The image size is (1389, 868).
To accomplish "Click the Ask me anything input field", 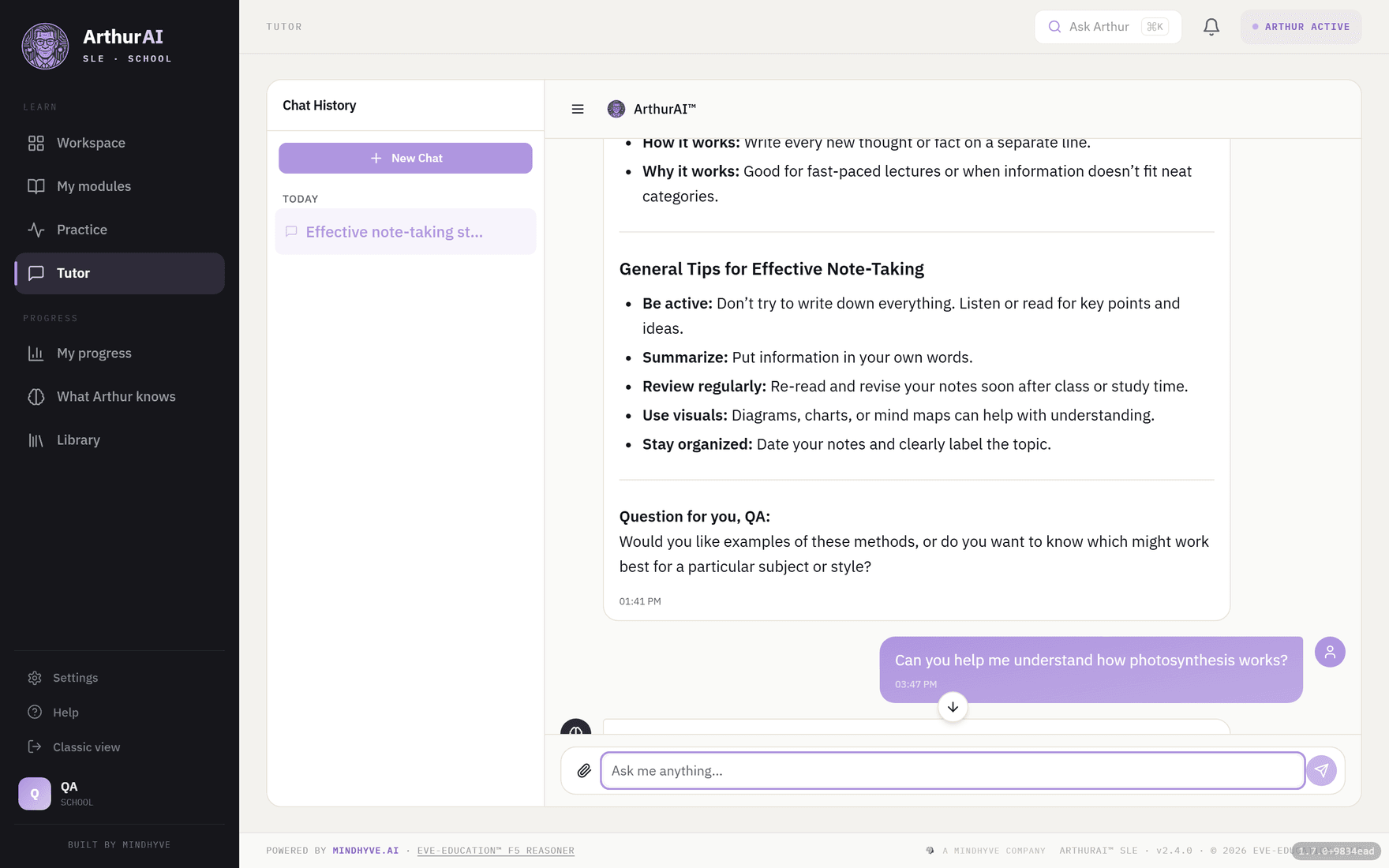I will click(x=953, y=771).
